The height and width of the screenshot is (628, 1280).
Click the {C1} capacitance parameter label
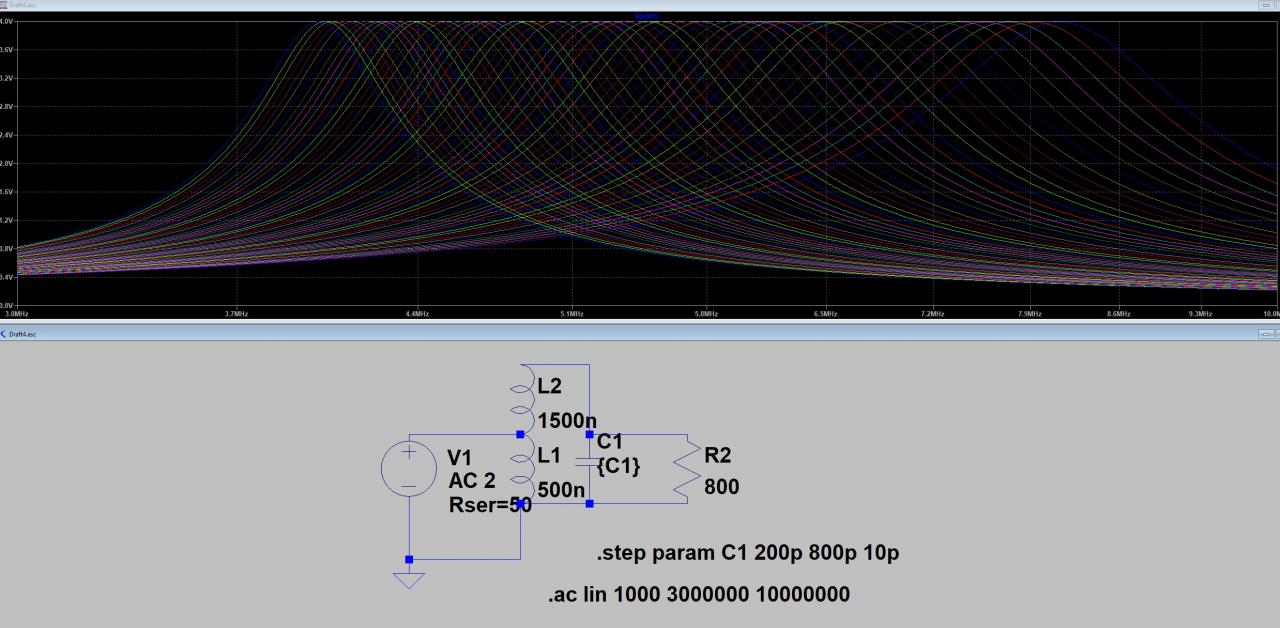[x=619, y=466]
